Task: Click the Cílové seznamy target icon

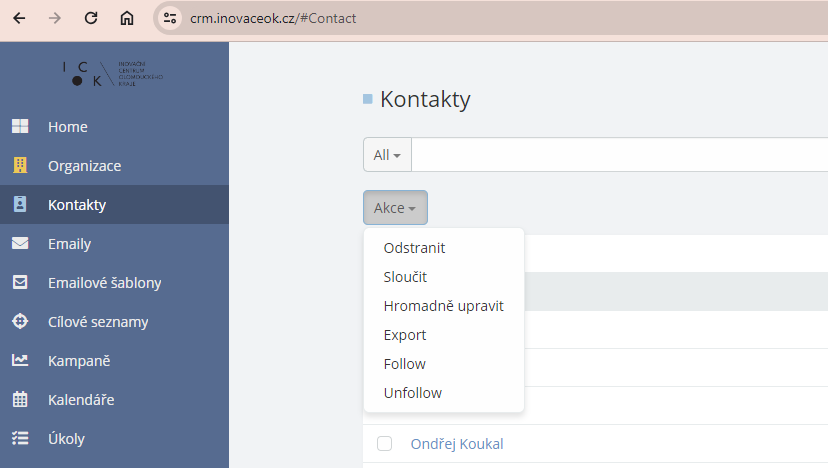Action: click(x=19, y=322)
